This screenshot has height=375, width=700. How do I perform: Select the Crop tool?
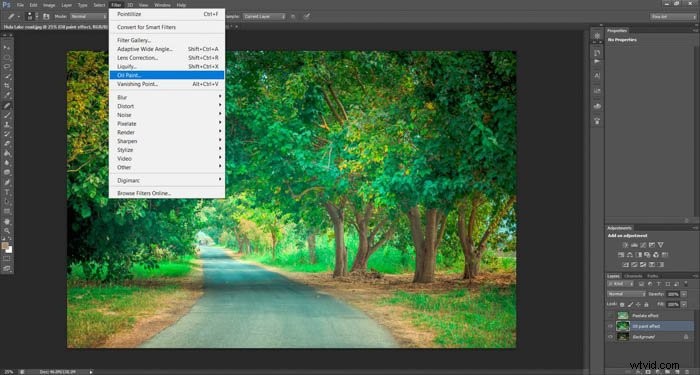click(x=7, y=85)
